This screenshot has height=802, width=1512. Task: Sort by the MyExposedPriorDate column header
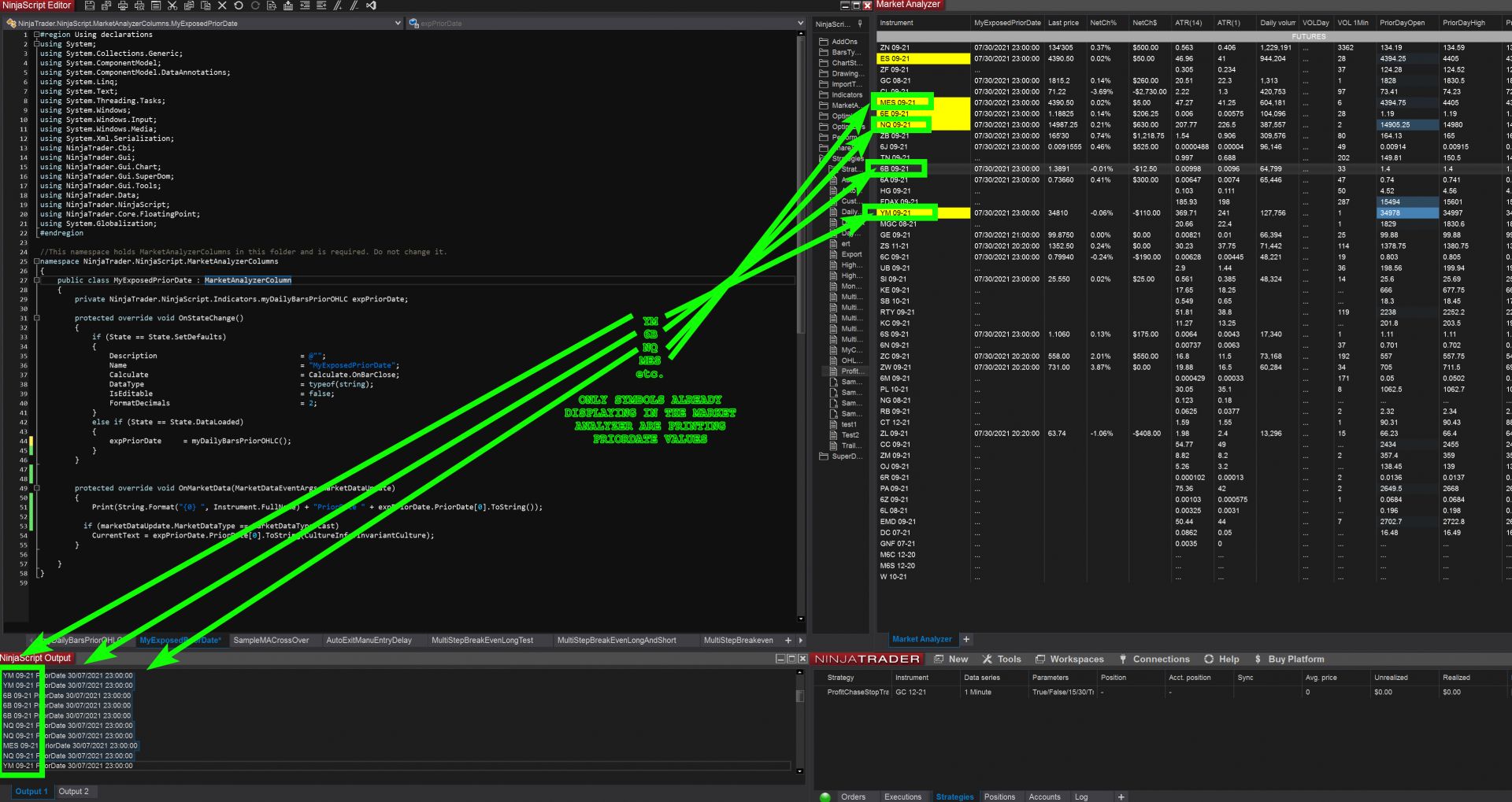coord(1007,23)
